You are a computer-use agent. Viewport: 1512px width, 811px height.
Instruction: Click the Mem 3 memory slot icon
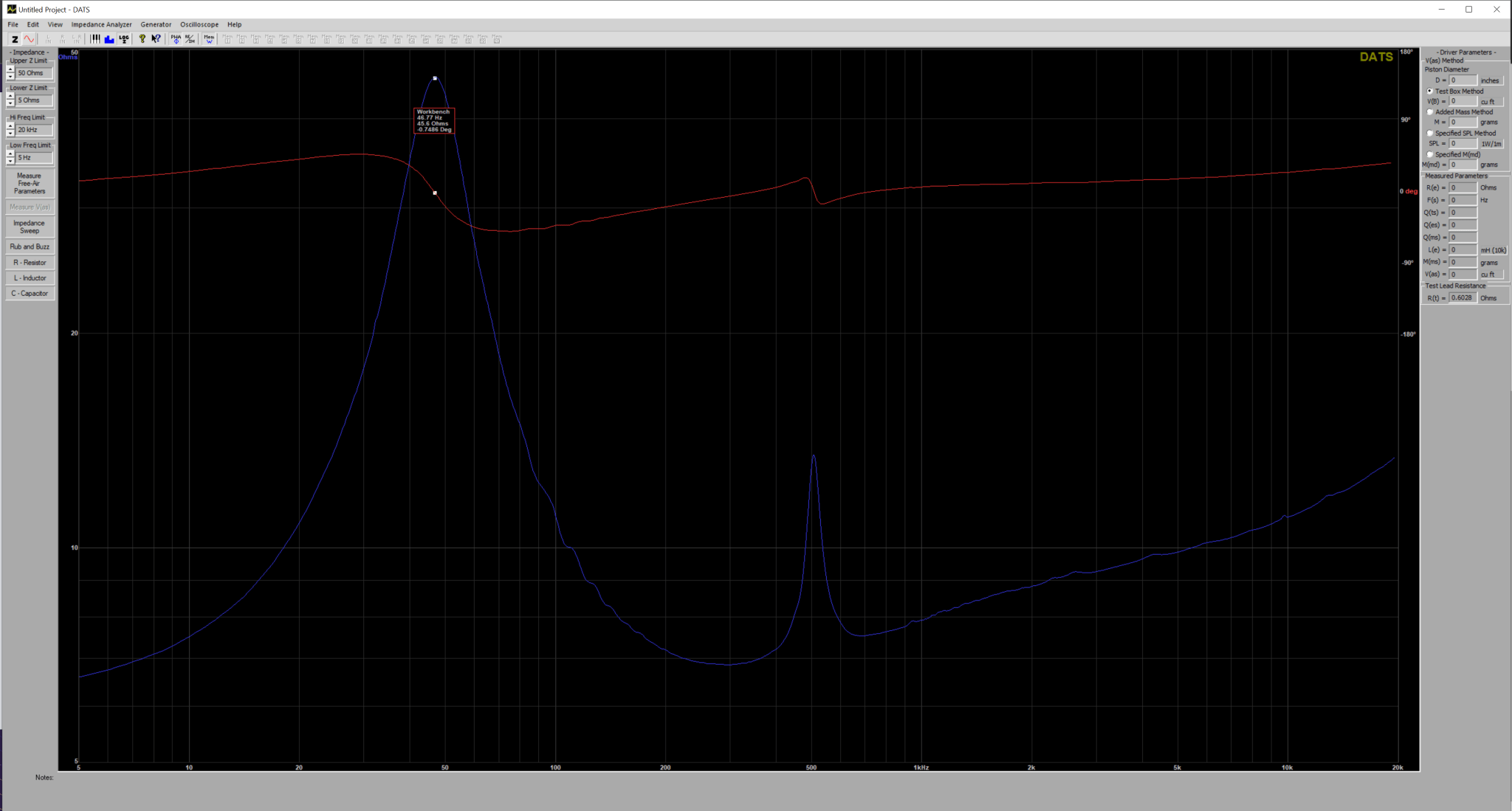(255, 39)
